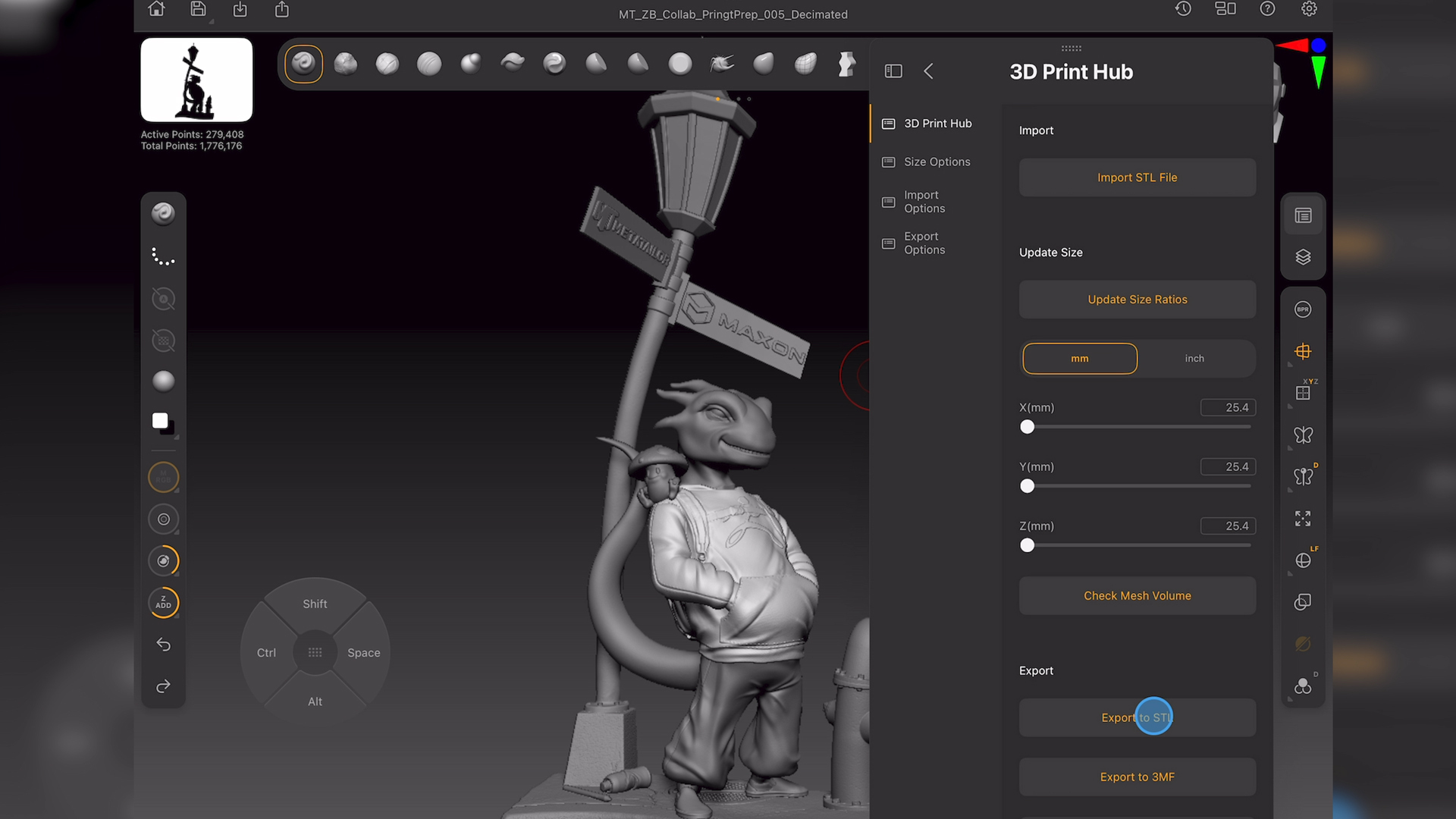Adjust the X(mm) slider
Viewport: 1456px width, 819px height.
[x=1028, y=427]
